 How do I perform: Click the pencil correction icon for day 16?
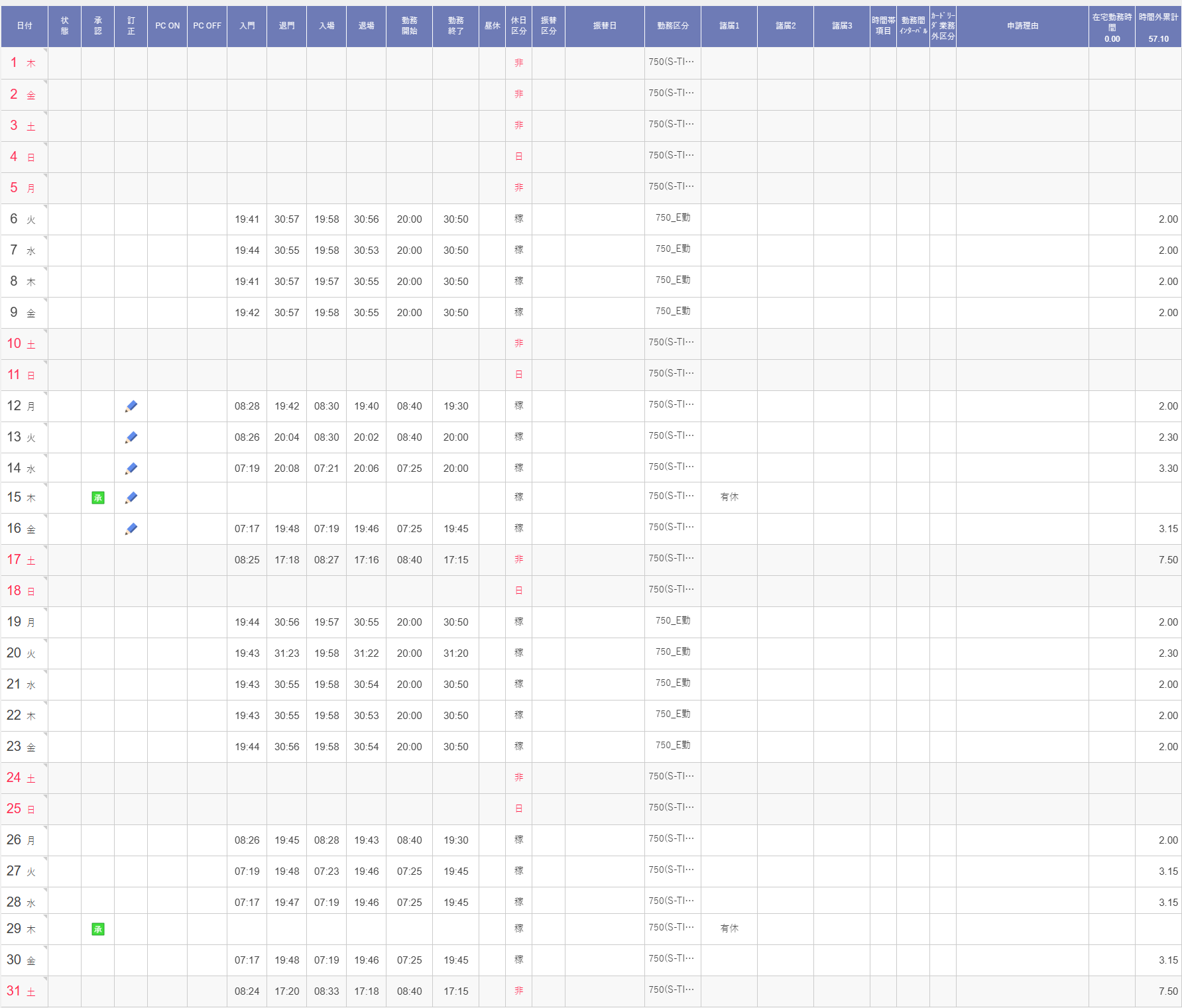click(131, 529)
